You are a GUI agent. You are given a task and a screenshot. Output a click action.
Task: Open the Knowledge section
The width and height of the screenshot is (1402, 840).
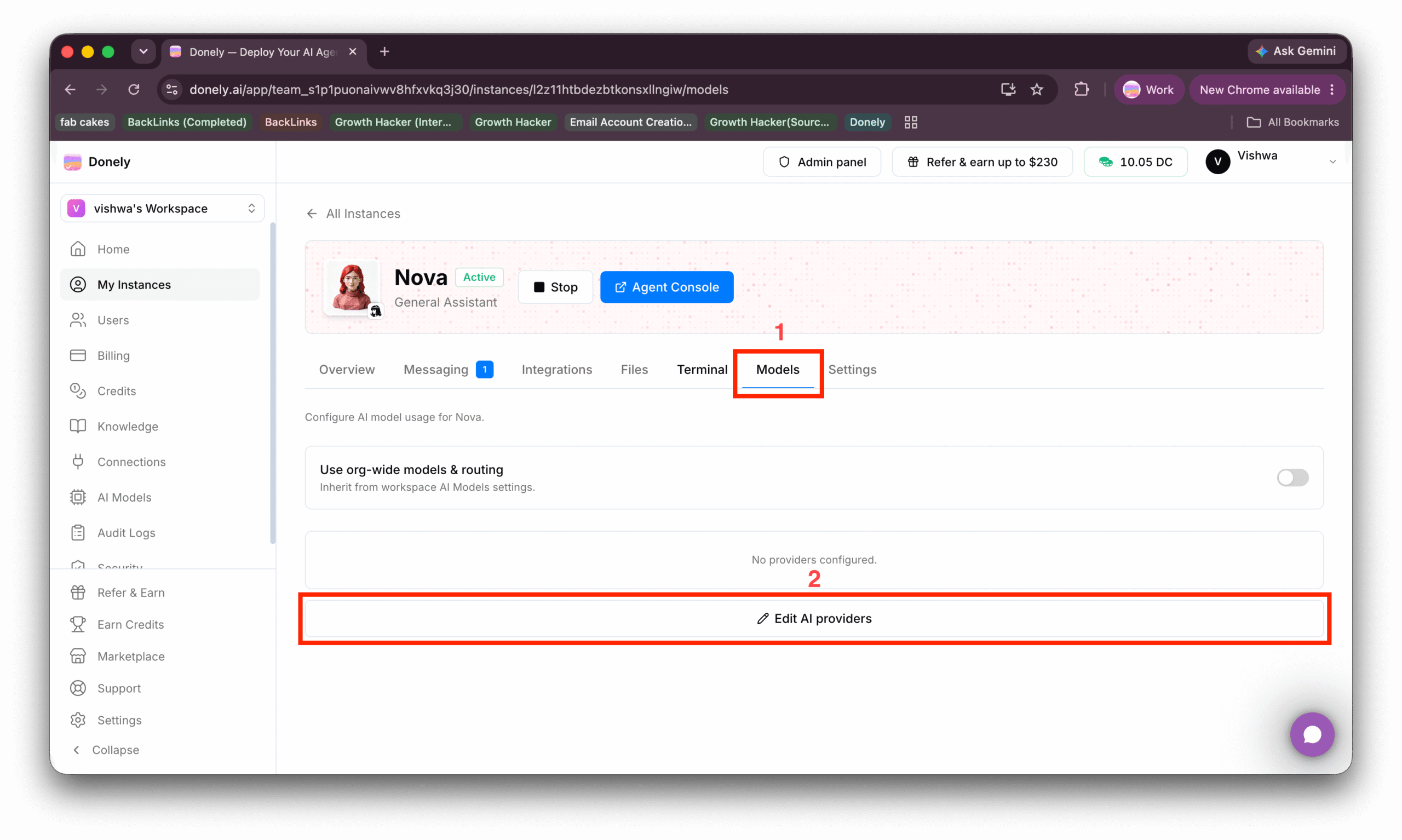[159, 426]
